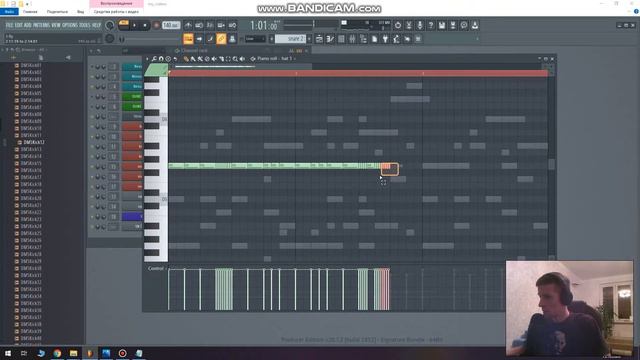The height and width of the screenshot is (360, 640).
Task: Select the 'Главная' tab in Explorer ribbon
Action: 30,12
